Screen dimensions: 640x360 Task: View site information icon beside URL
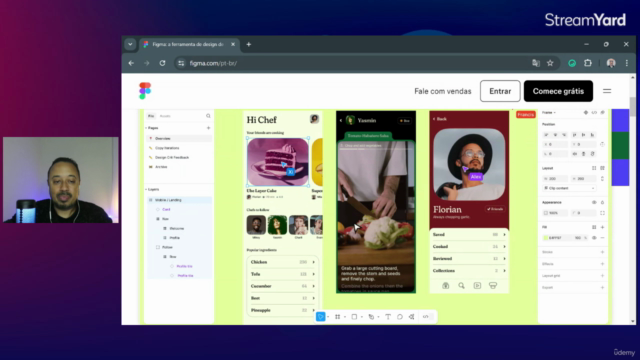[181, 63]
